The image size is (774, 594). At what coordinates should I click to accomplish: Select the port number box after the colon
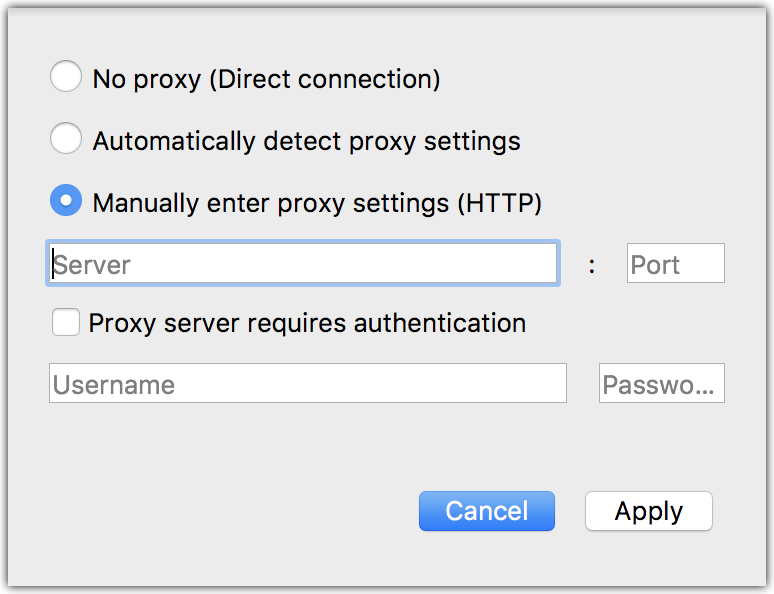click(x=675, y=264)
